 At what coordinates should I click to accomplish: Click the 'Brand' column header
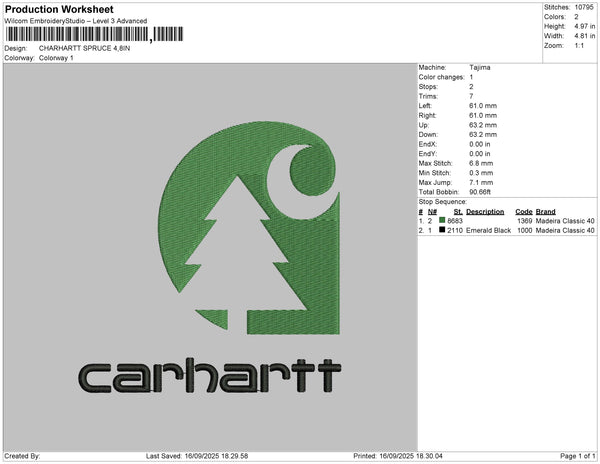pyautogui.click(x=545, y=212)
